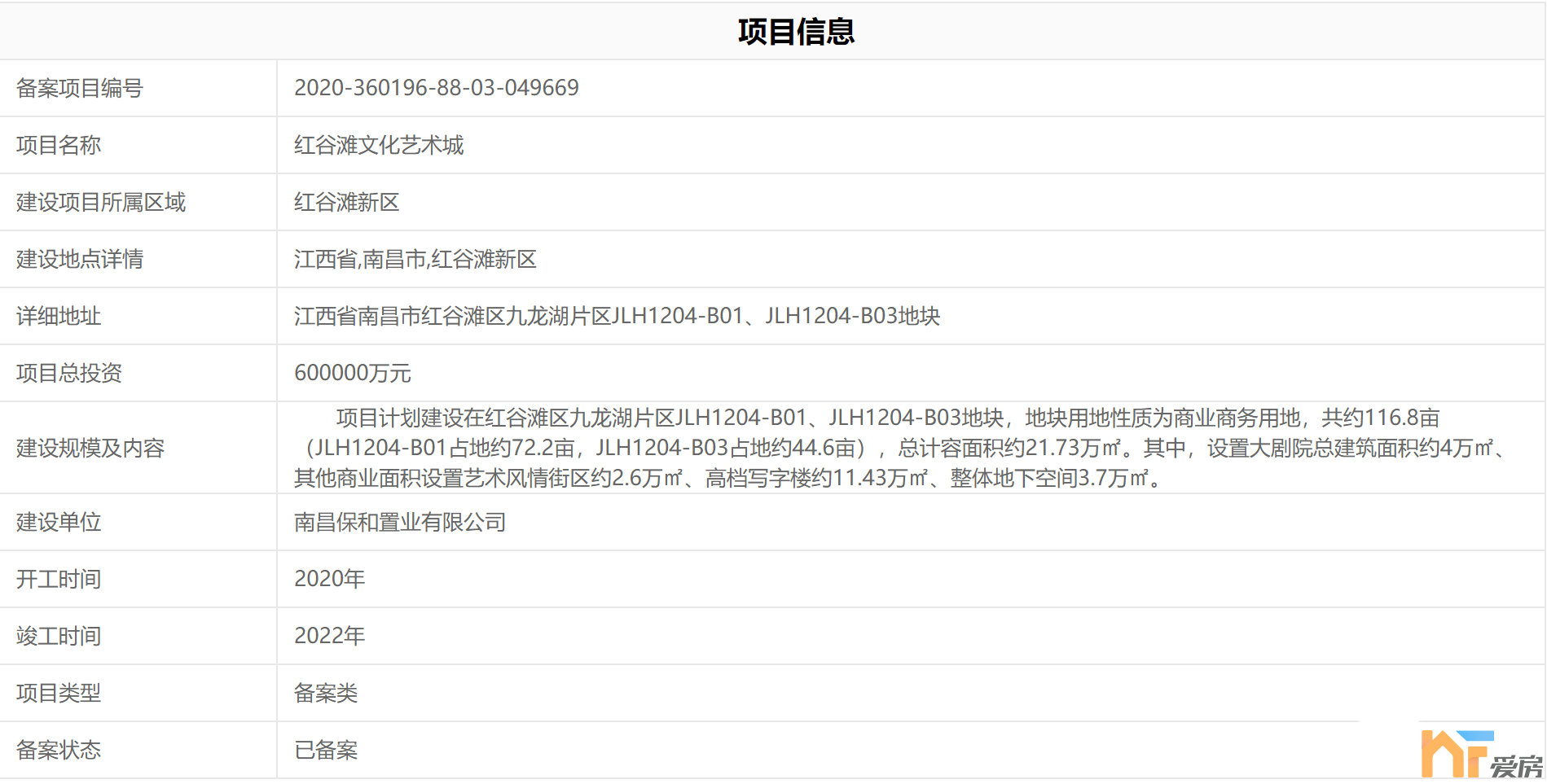The width and height of the screenshot is (1547, 784).
Task: Click the 详细地址 label
Action: 59,316
